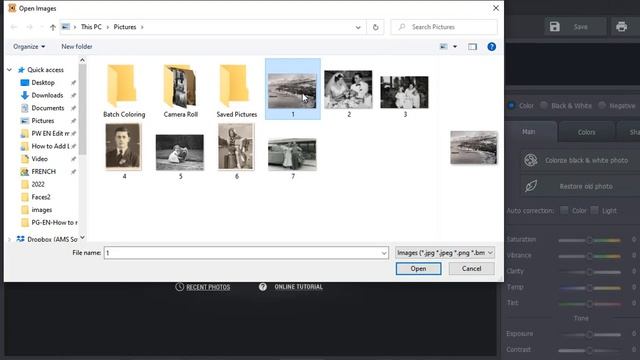Select the Black & White radio button
This screenshot has height=360, width=640.
coord(544,105)
